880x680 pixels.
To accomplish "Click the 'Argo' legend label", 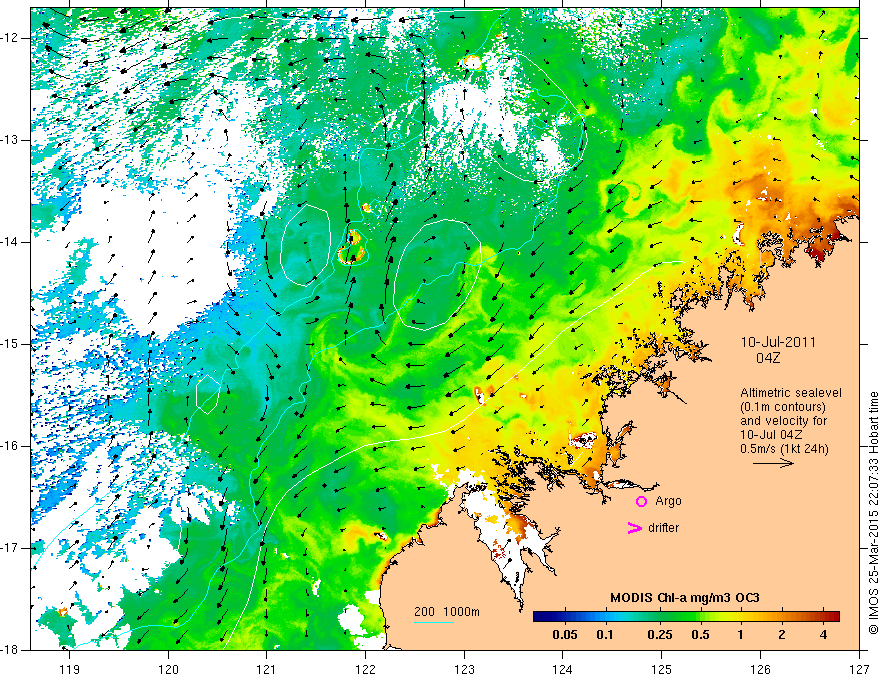I will 668,501.
